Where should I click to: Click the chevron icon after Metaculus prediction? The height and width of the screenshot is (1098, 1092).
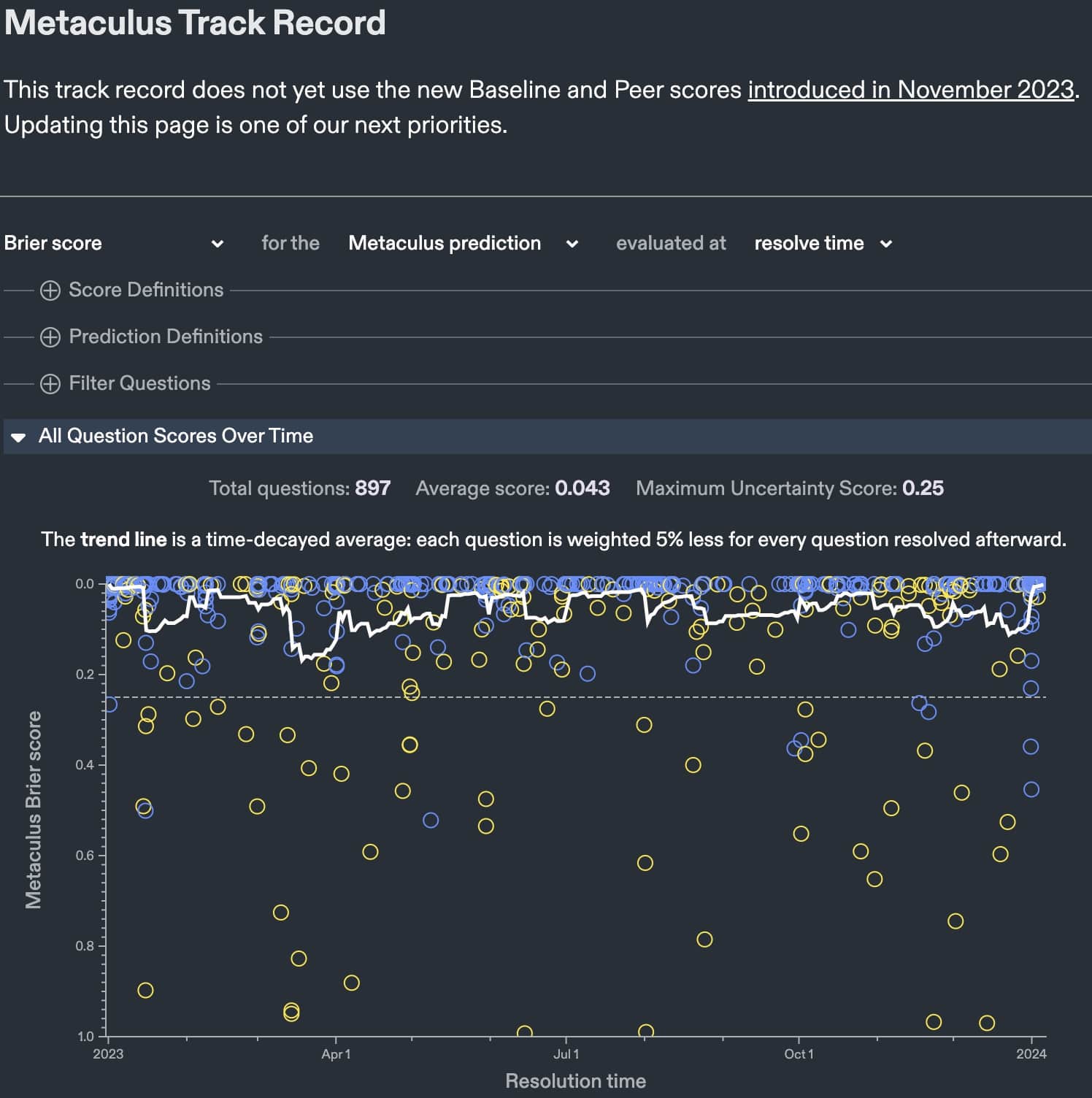pyautogui.click(x=572, y=244)
